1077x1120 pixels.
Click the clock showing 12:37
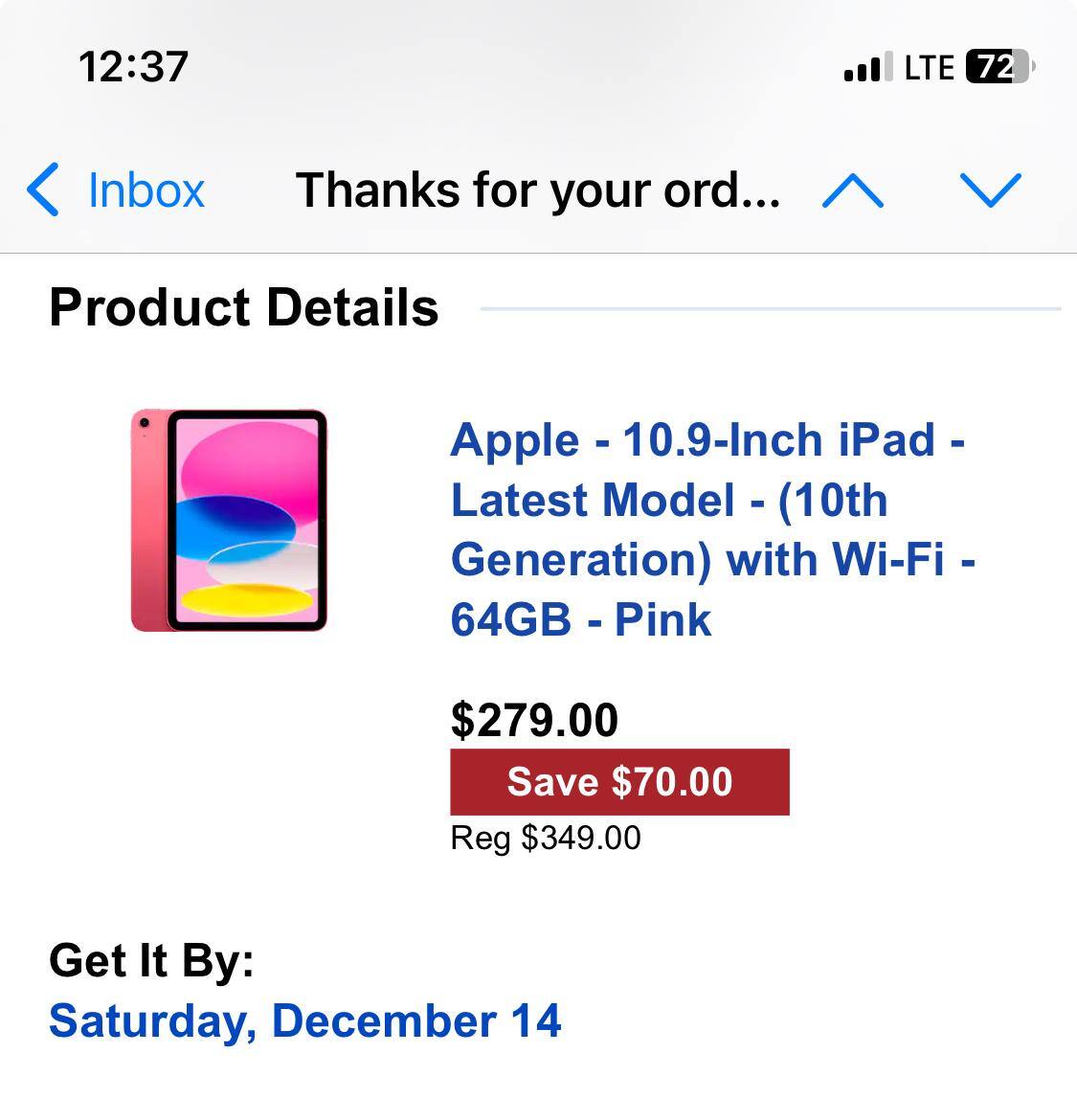[x=134, y=66]
